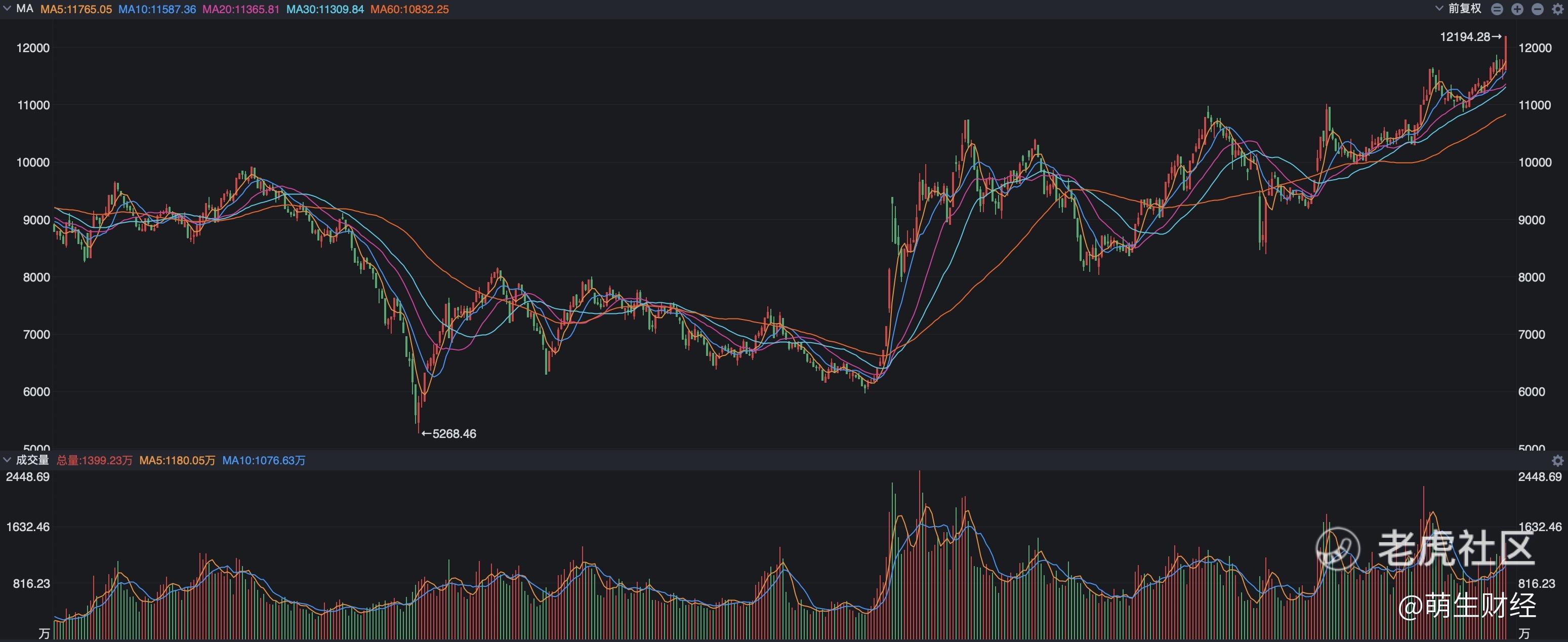Open chart settings gear in MA panel

tap(1557, 9)
